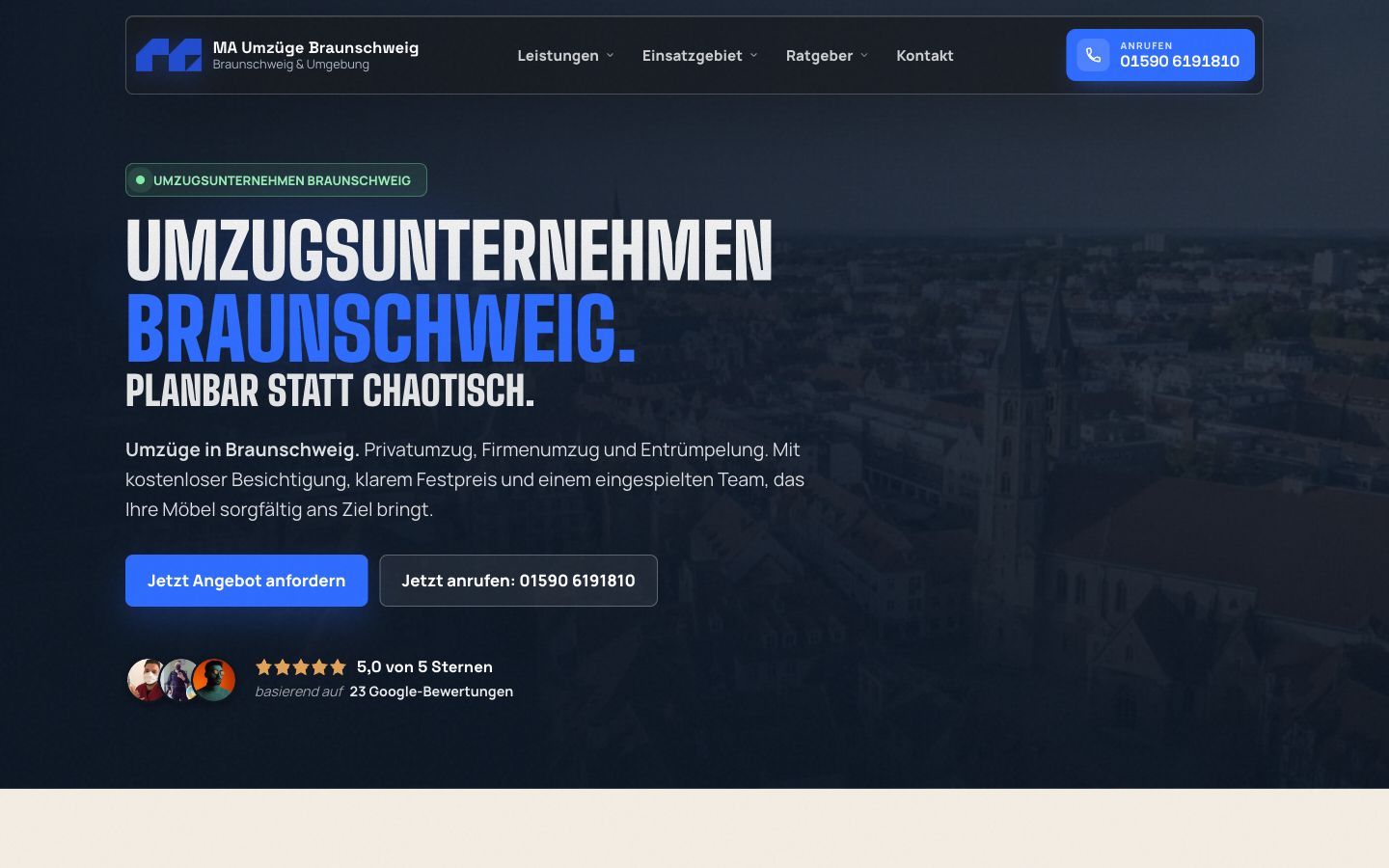Click the phone icon in the call button
The width and height of the screenshot is (1389, 868).
tap(1093, 55)
